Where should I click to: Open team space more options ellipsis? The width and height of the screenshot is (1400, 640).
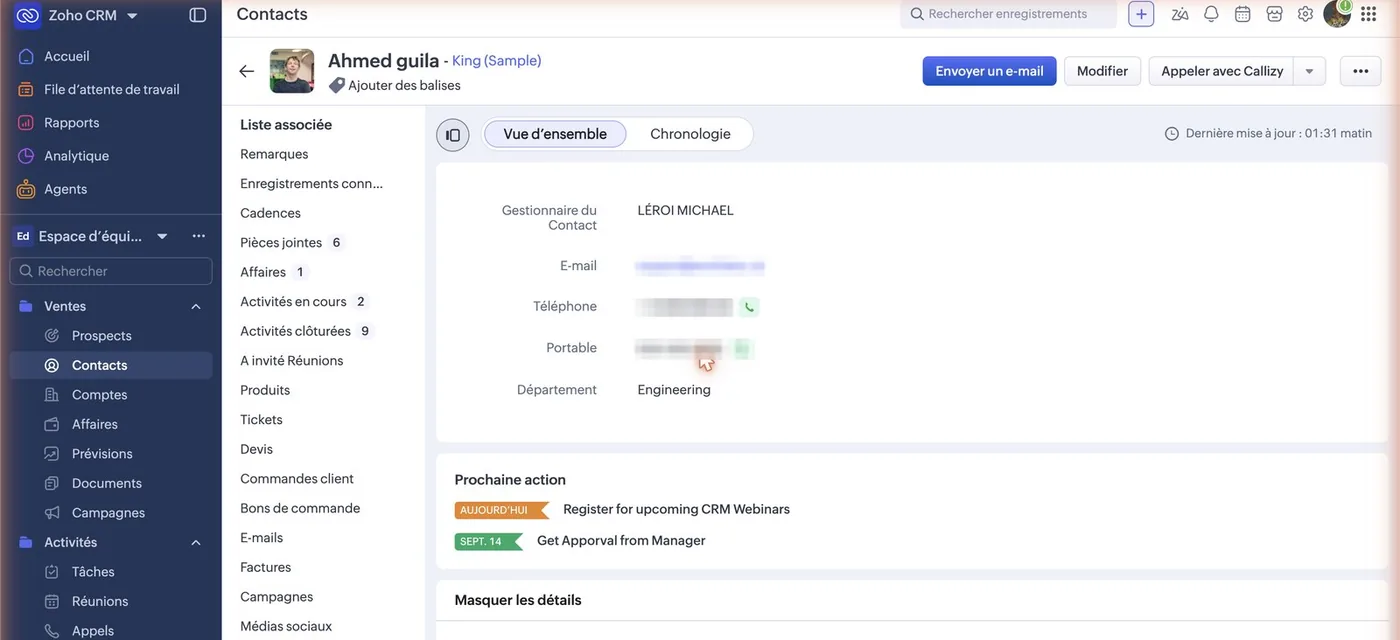[x=199, y=236]
